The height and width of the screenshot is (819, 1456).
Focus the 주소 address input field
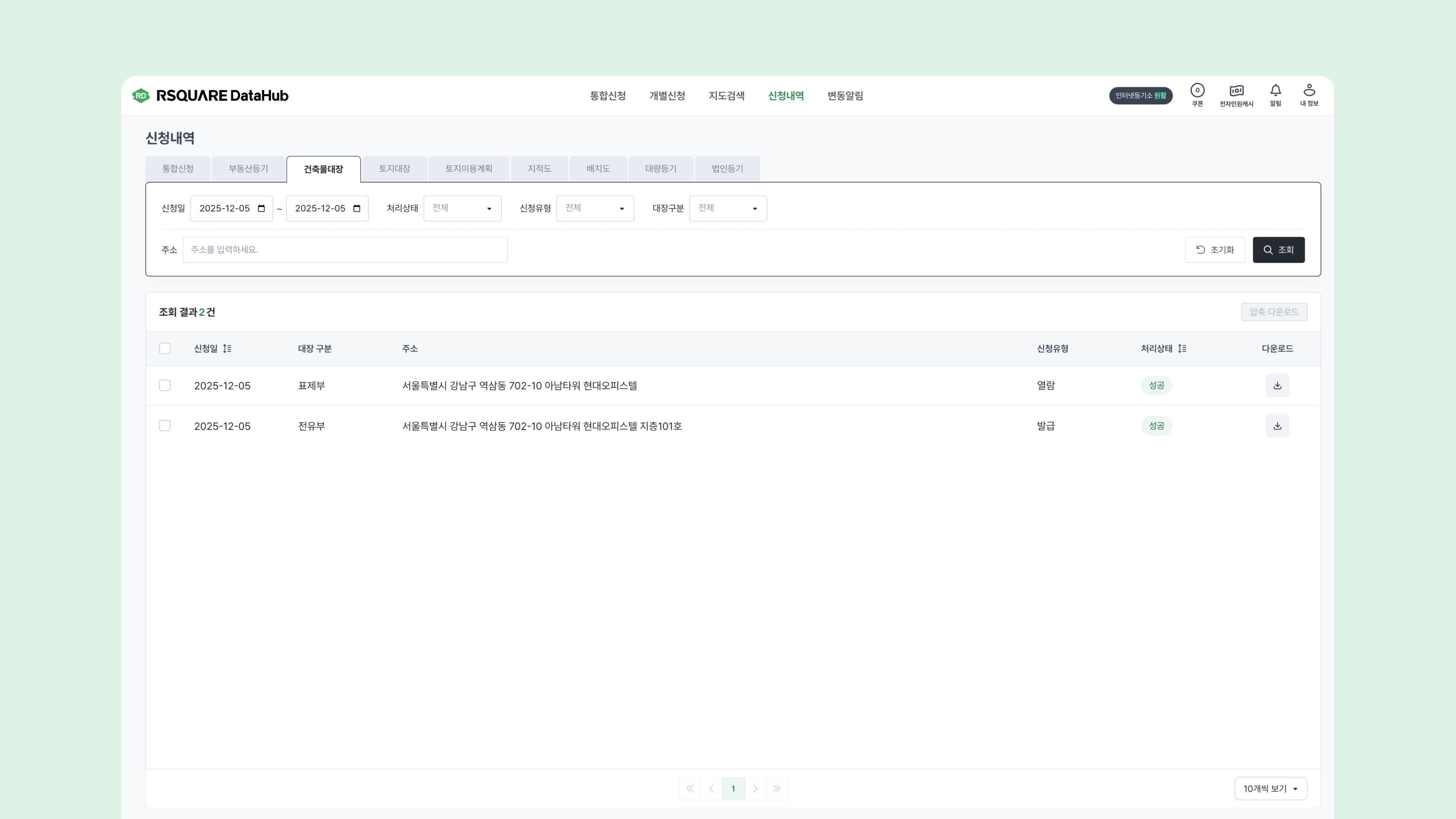pos(344,250)
